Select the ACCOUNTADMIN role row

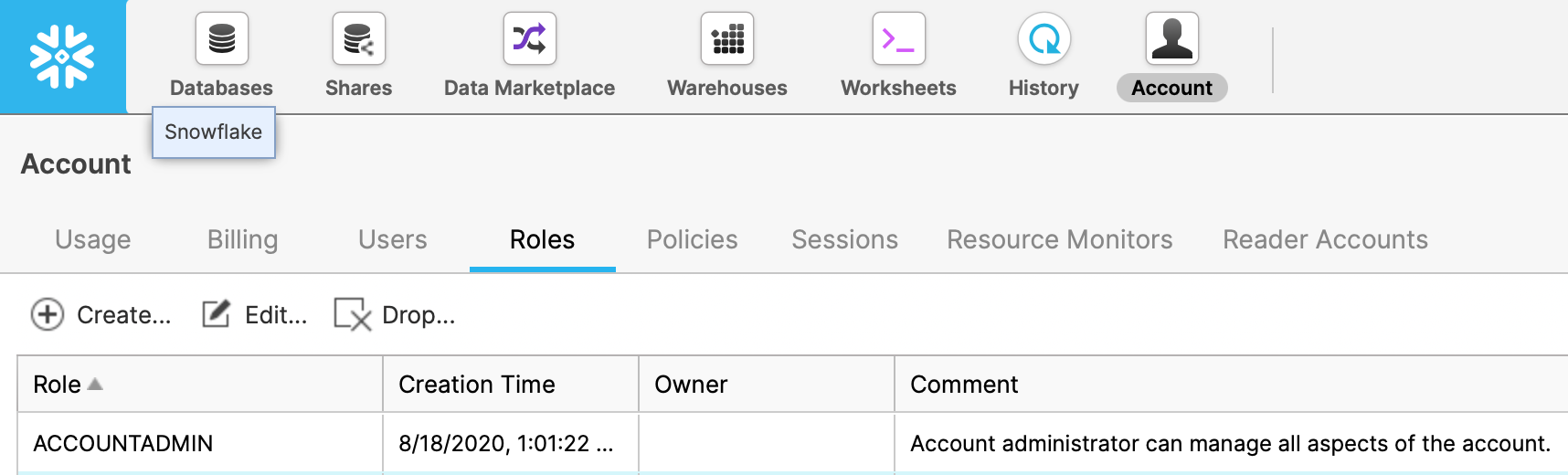[792, 443]
